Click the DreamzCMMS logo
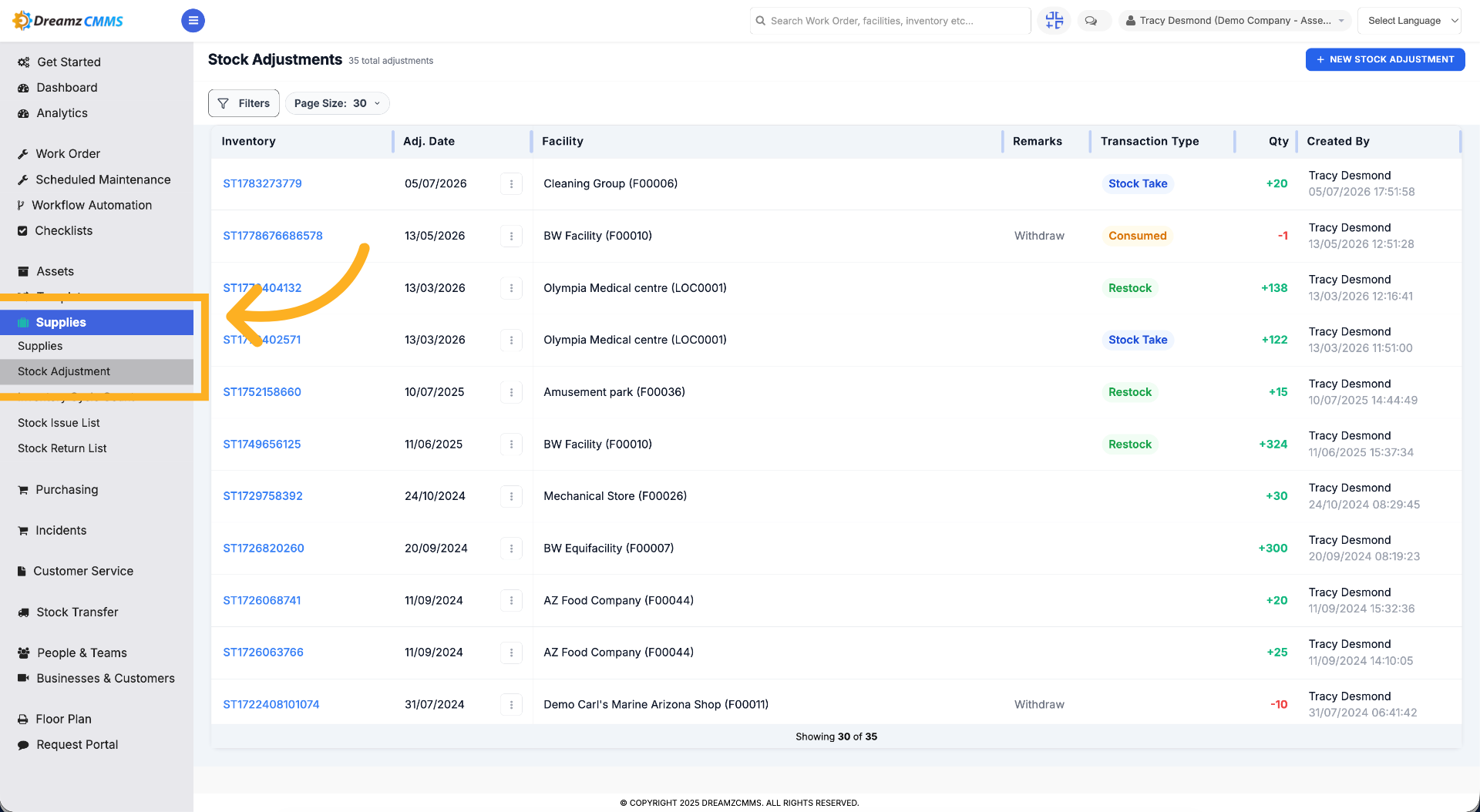 (x=68, y=21)
